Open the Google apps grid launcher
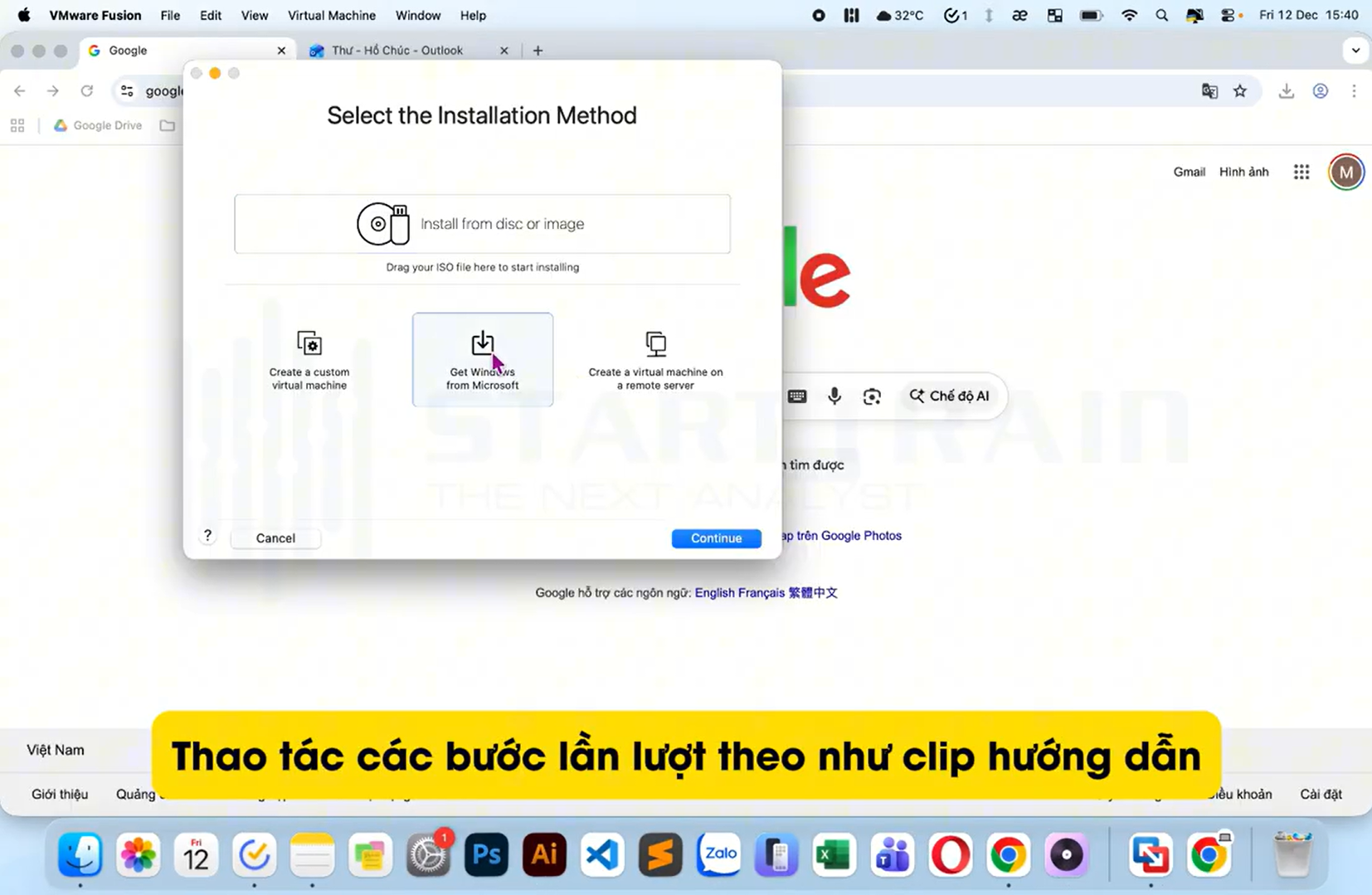The image size is (1372, 895). [1301, 172]
